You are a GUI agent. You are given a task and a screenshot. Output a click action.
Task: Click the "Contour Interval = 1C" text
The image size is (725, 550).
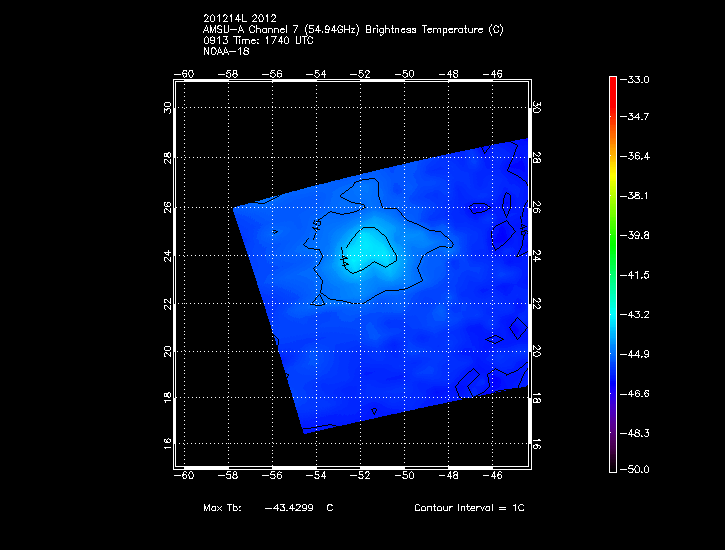pyautogui.click(x=469, y=508)
